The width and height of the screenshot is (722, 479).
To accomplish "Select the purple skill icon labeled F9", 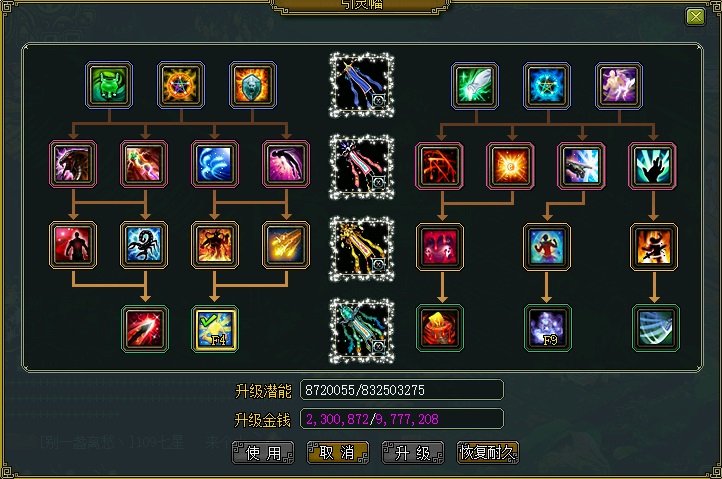I will [547, 327].
